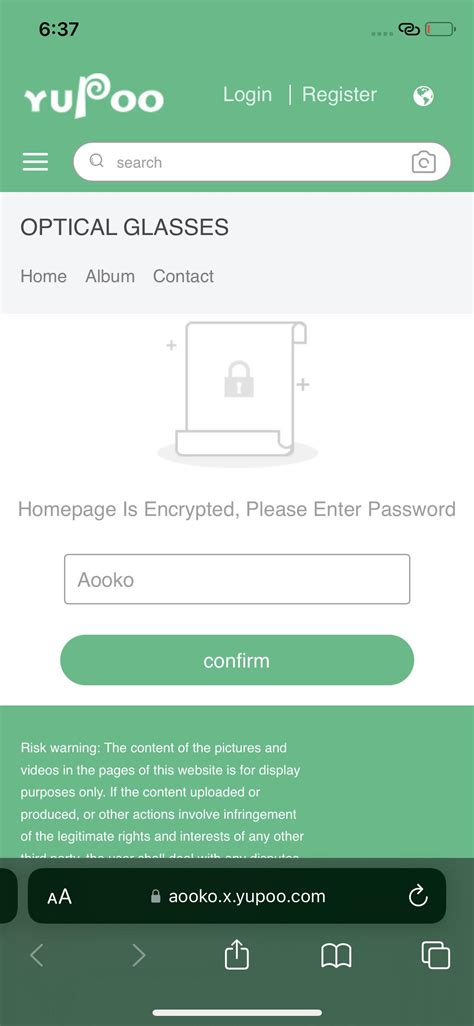Tap the magnifier icon in search bar

(96, 160)
